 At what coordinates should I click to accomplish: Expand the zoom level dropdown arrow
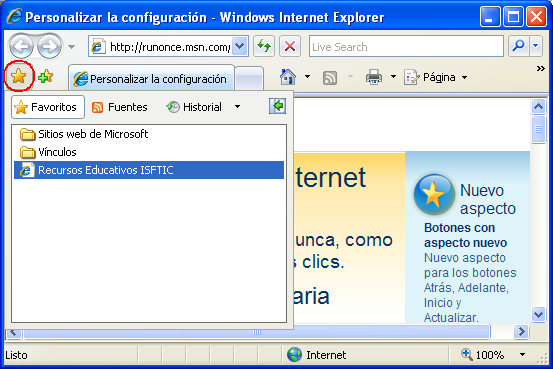522,355
